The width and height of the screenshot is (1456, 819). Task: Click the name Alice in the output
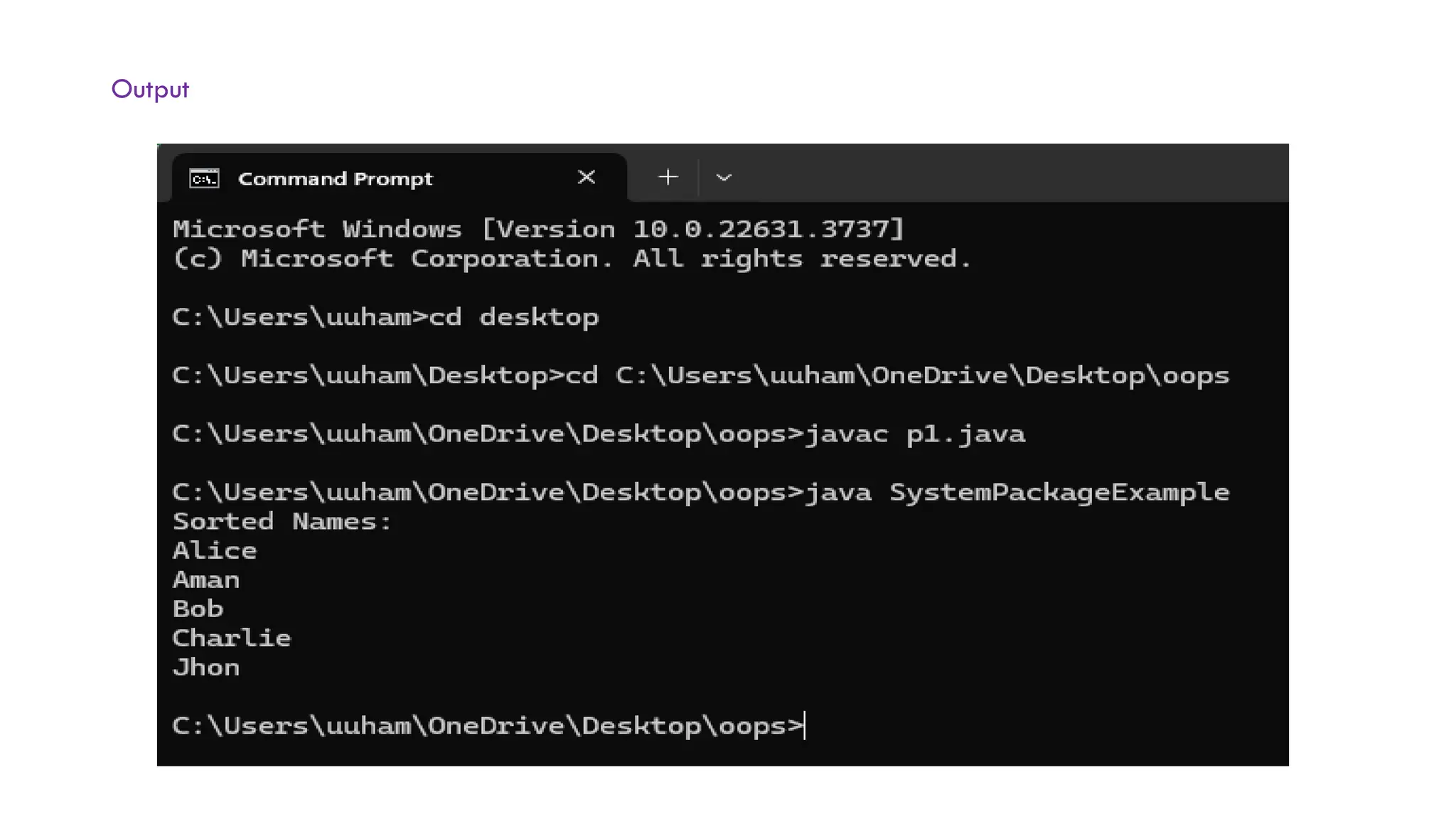(x=215, y=551)
